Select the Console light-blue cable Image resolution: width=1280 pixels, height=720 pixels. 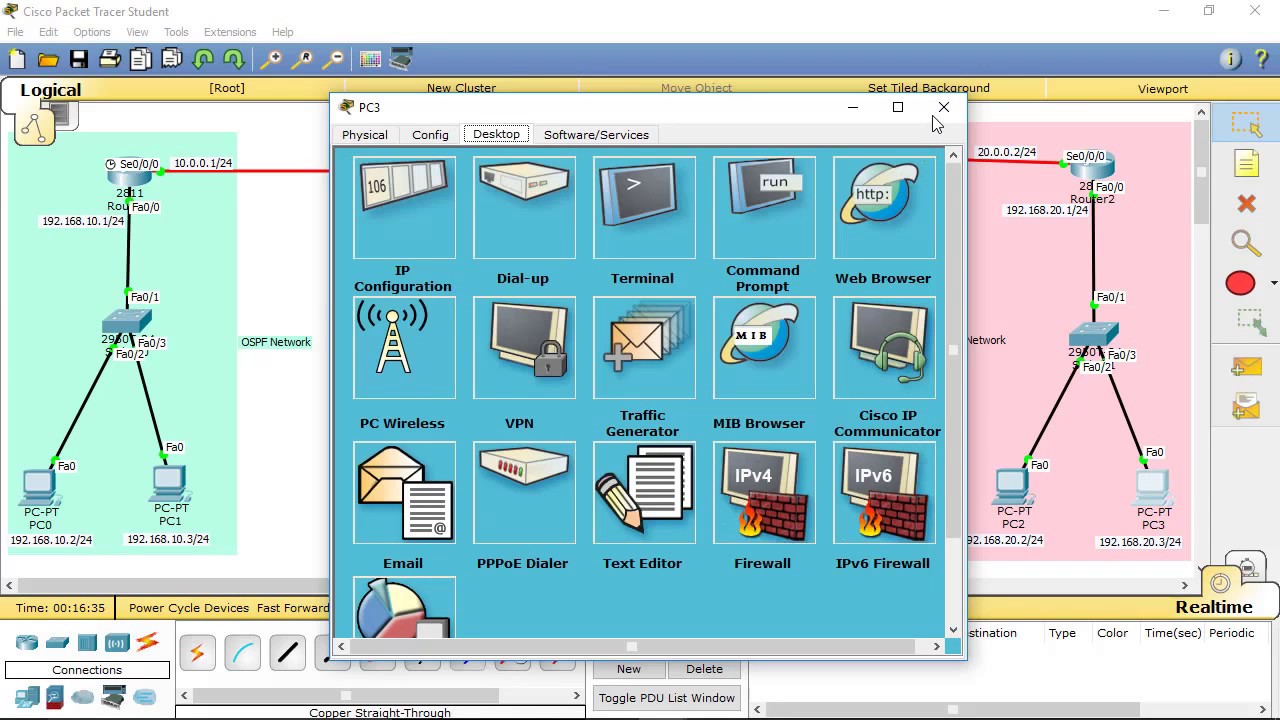coord(242,653)
